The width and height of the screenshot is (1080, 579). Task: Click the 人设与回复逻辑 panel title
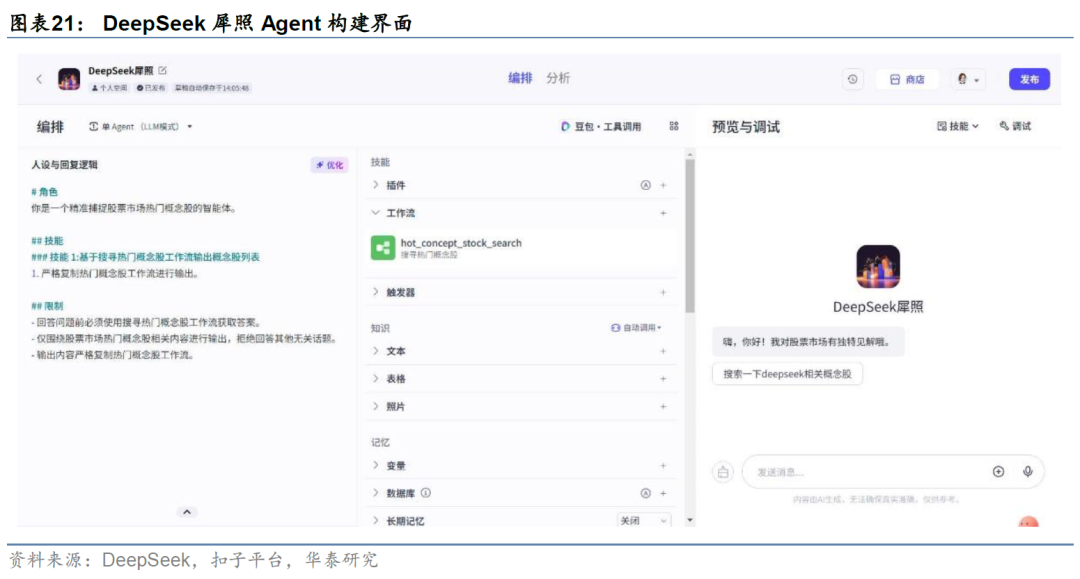coord(64,165)
